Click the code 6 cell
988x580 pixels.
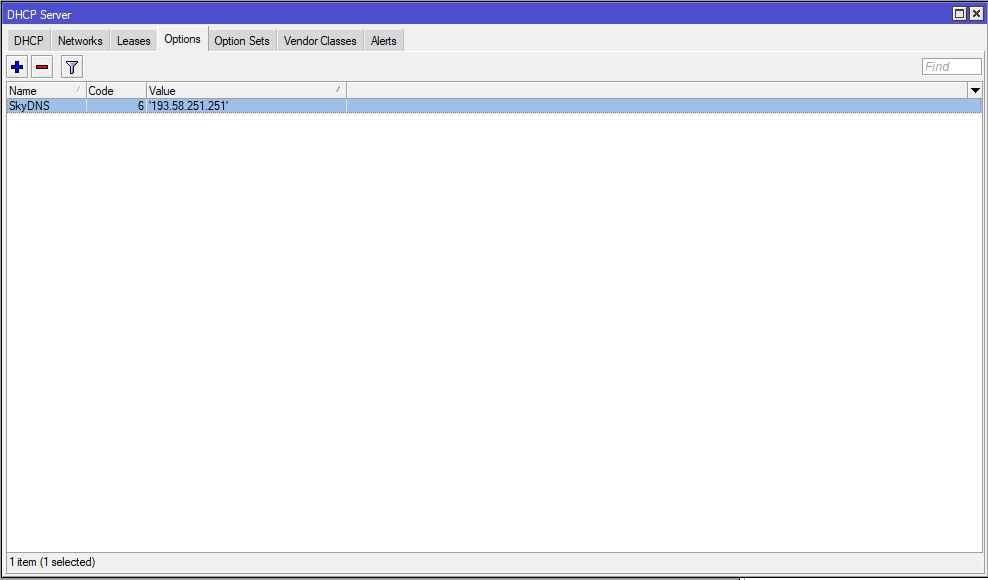tap(116, 106)
